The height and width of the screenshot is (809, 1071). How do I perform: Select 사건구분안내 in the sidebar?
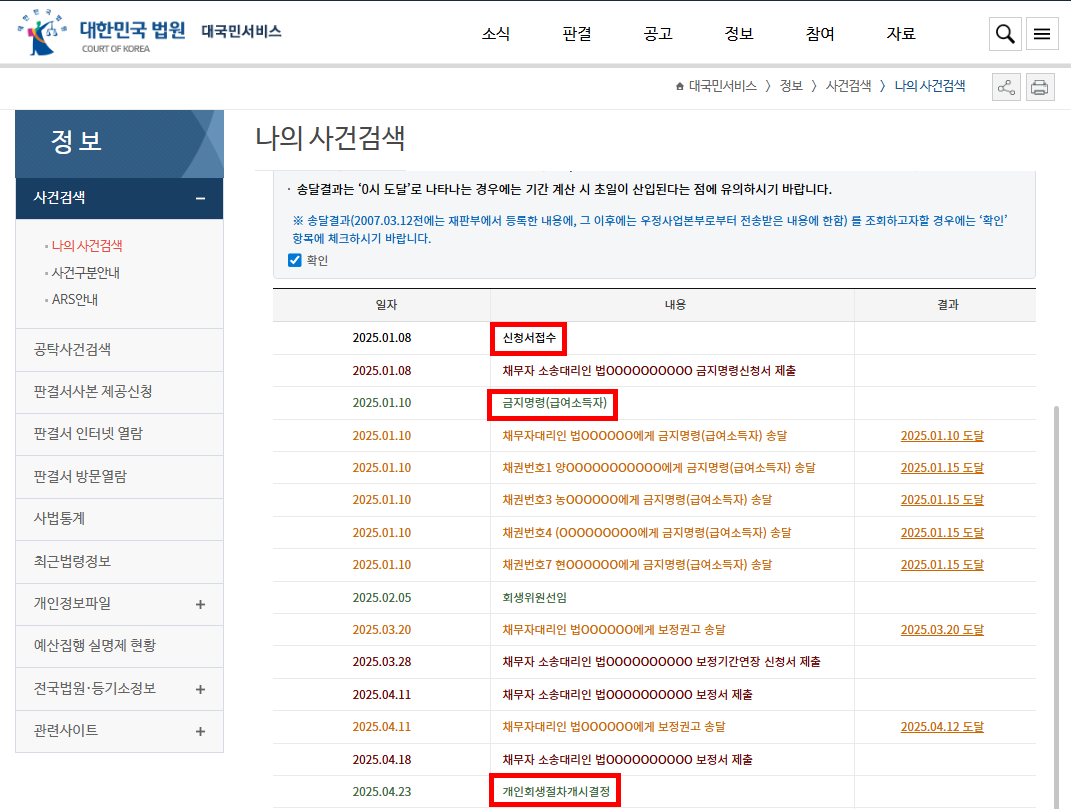click(86, 272)
